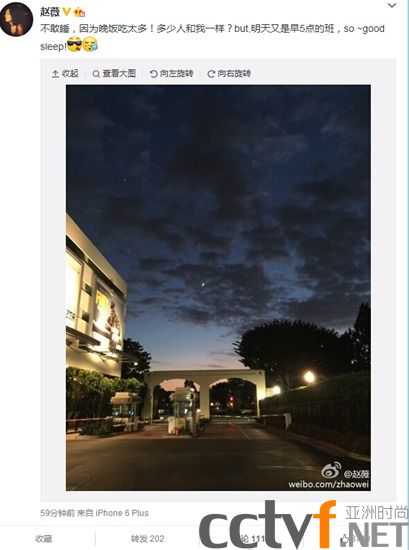
Task: Click the magnifier icon for larger view
Action: (96, 74)
